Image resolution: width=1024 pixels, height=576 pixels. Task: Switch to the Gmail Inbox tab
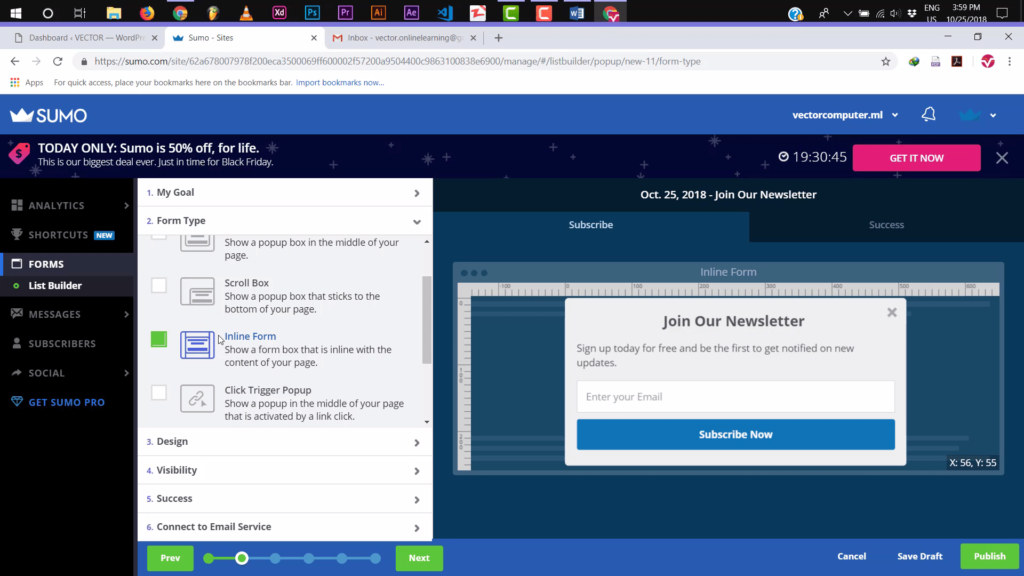[x=404, y=38]
